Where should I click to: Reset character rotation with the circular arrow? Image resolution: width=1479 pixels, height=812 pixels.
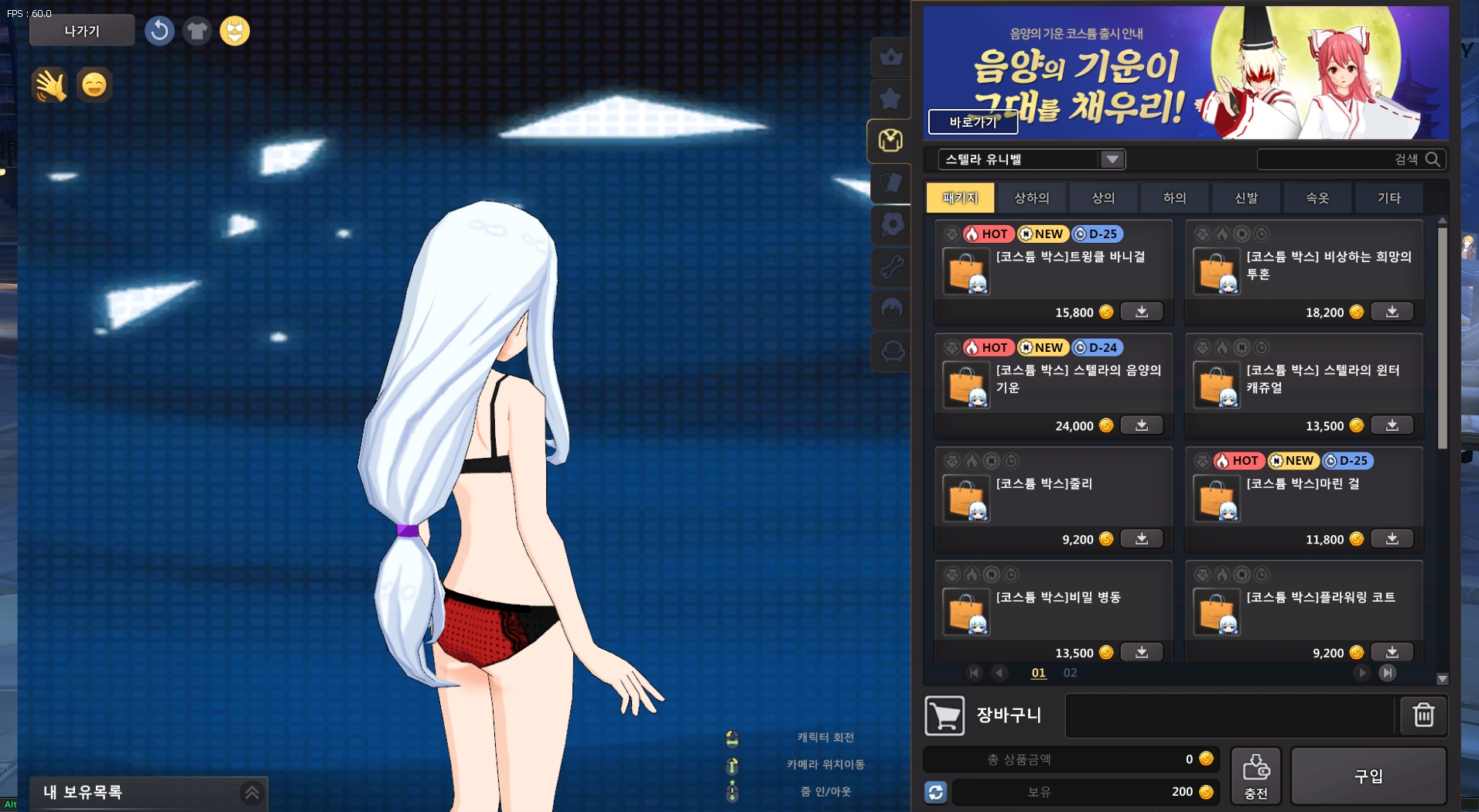tap(159, 31)
